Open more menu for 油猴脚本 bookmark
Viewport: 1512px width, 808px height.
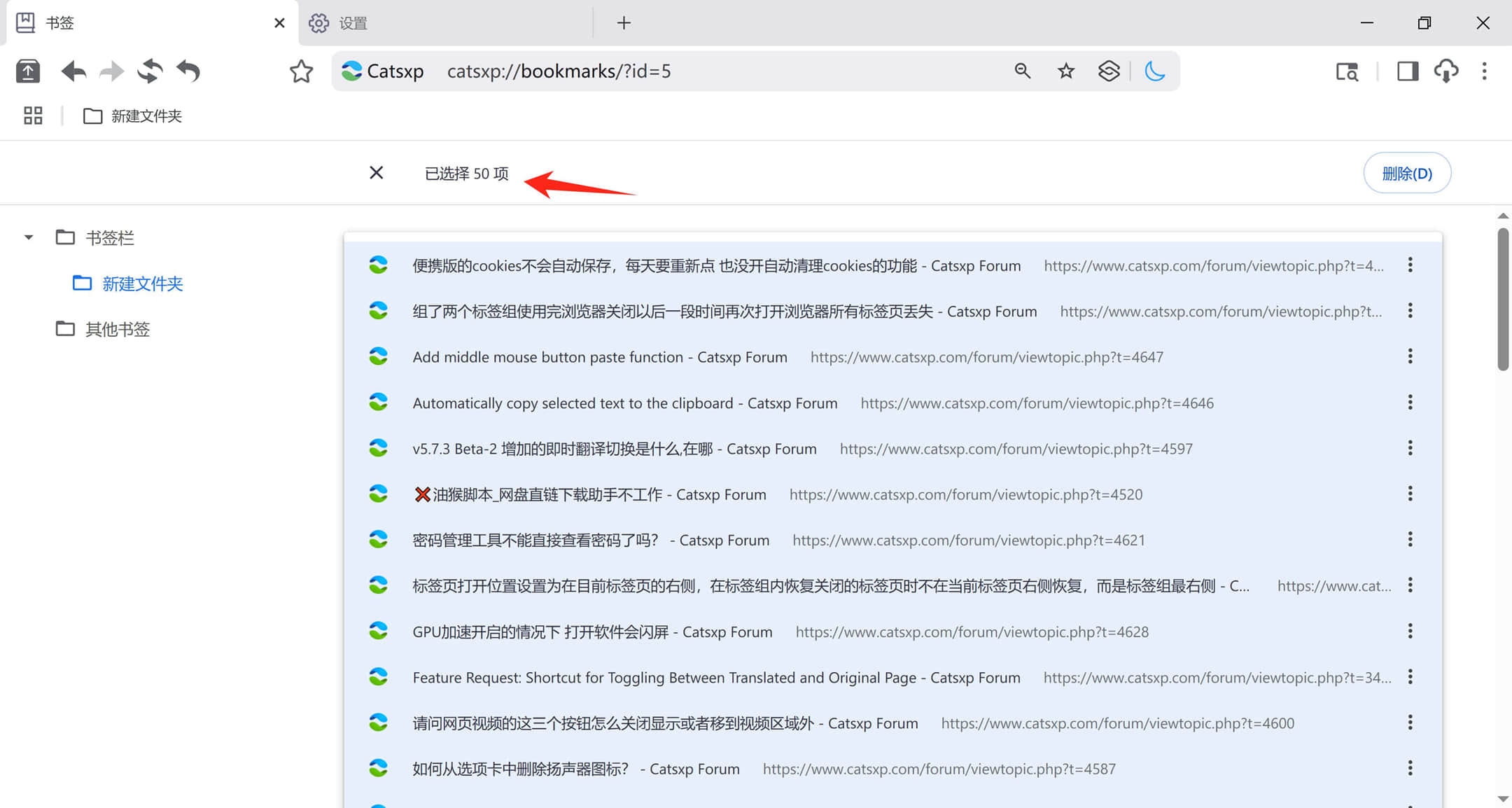coord(1410,494)
